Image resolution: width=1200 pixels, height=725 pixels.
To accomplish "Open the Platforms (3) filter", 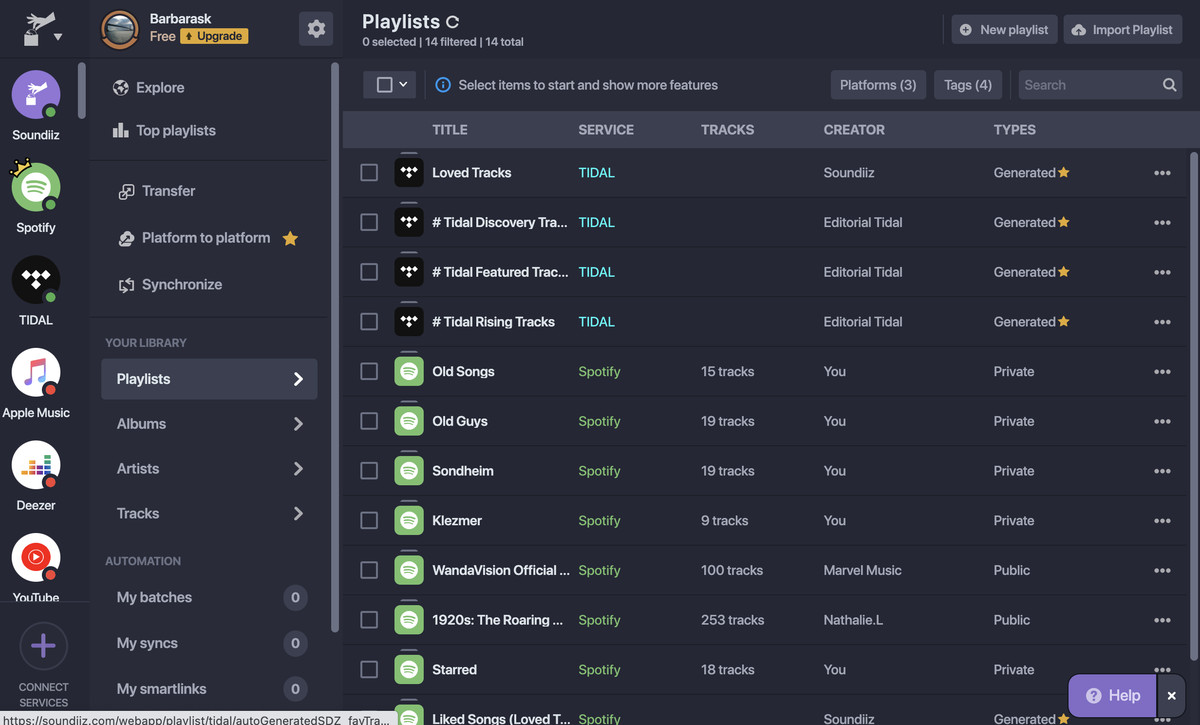I will pyautogui.click(x=878, y=85).
